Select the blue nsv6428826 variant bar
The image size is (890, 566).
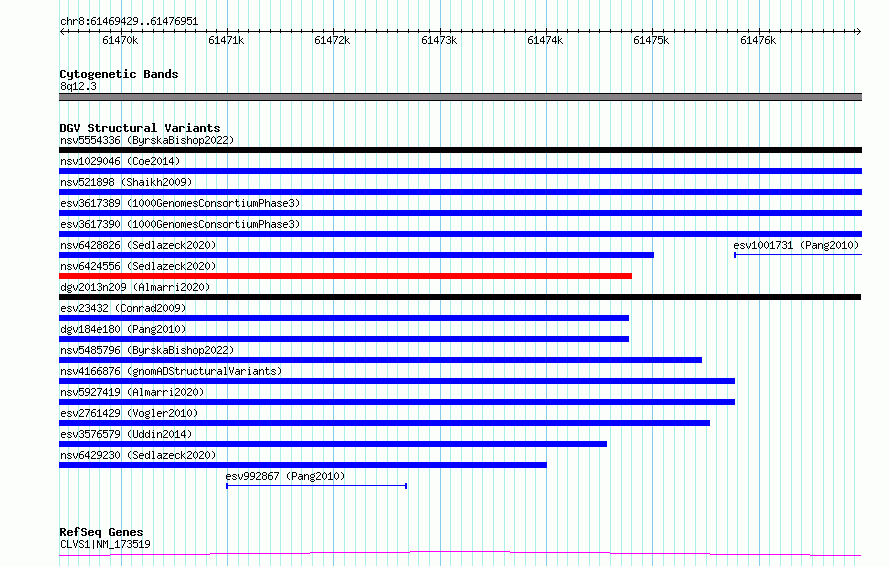click(356, 255)
